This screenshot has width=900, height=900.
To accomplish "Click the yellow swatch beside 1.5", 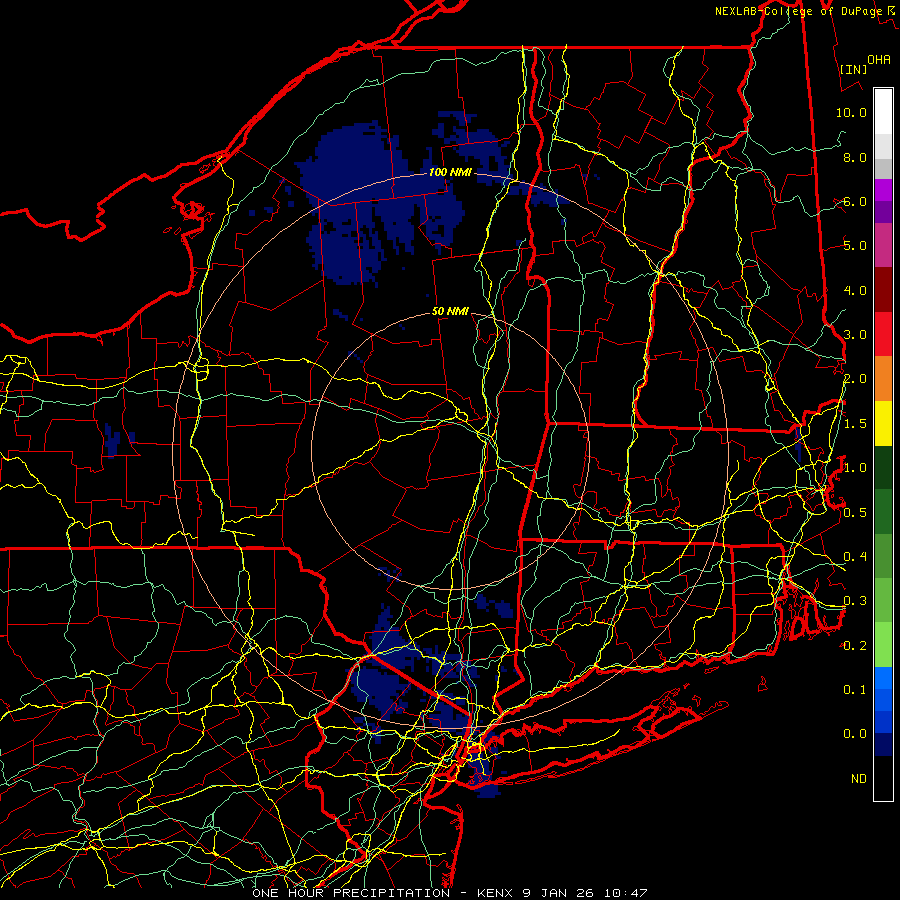I will coord(883,423).
